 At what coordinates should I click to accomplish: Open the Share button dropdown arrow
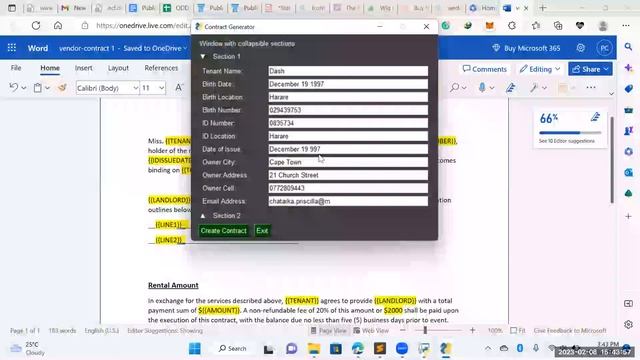tap(606, 69)
